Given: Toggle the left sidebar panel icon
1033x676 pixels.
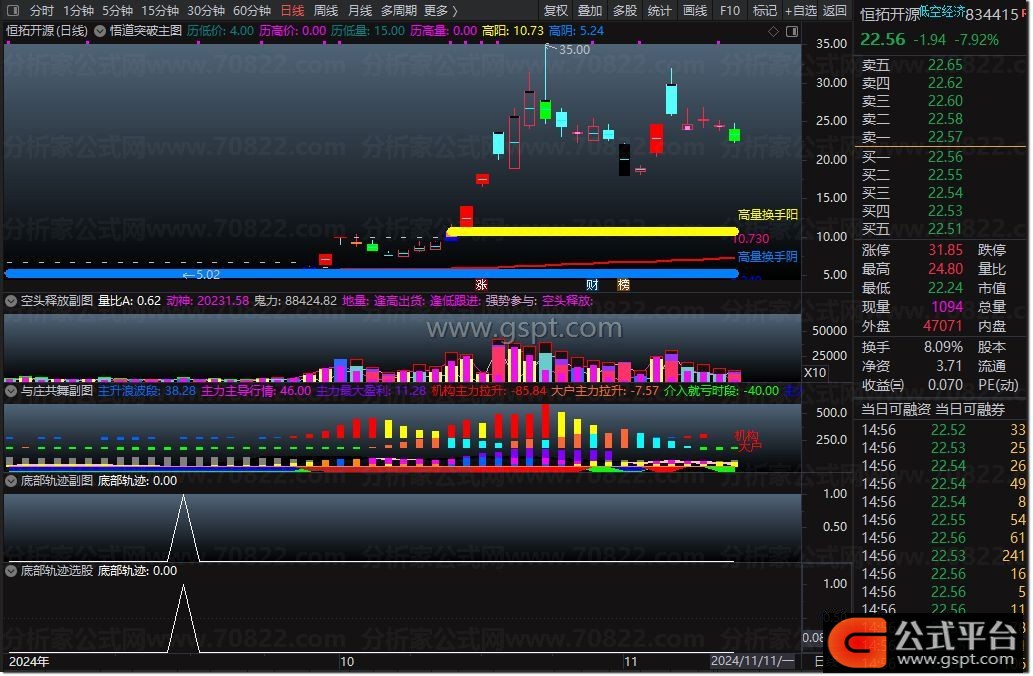Looking at the screenshot, I should (x=13, y=11).
